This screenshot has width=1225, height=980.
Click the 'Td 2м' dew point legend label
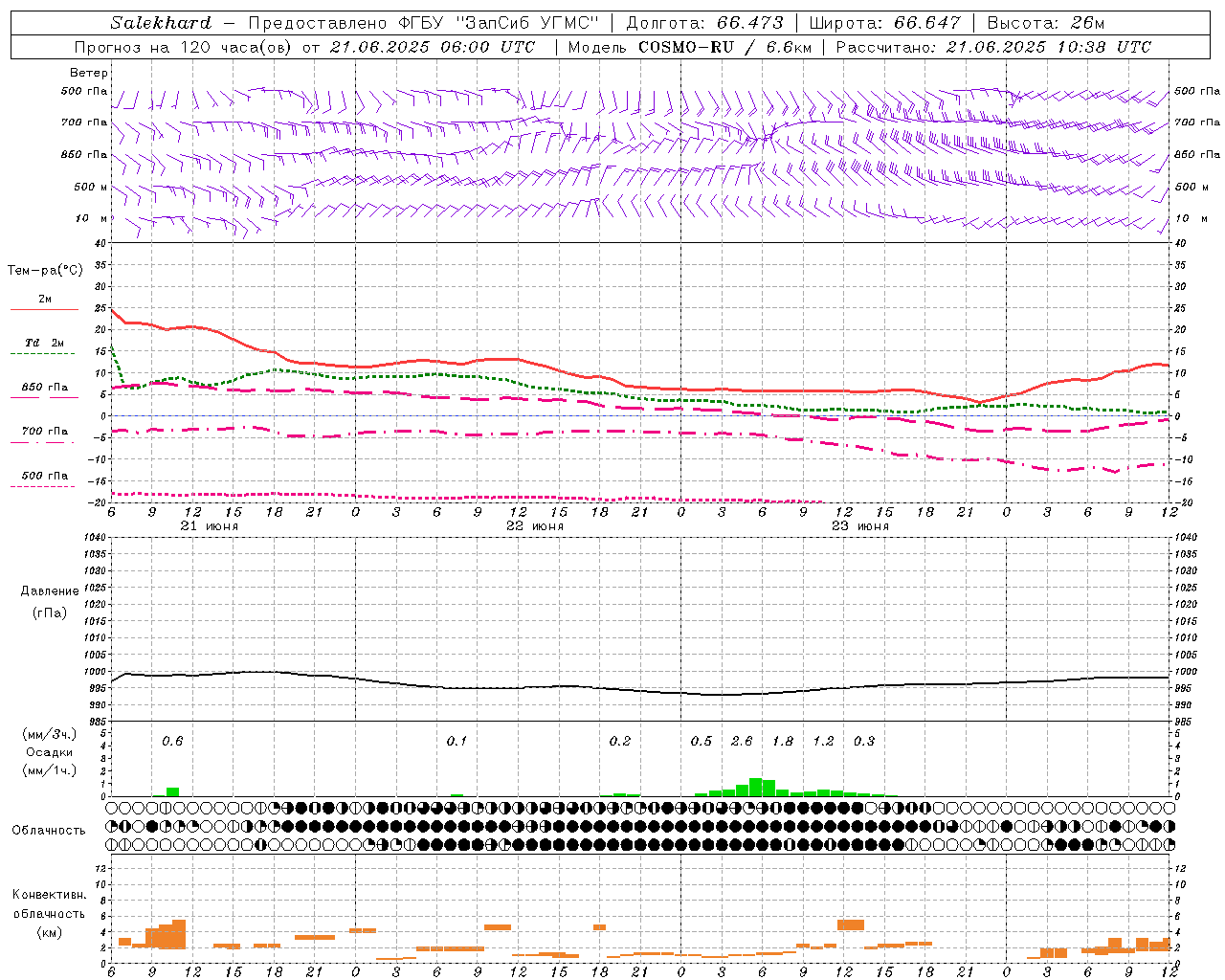coord(44,343)
